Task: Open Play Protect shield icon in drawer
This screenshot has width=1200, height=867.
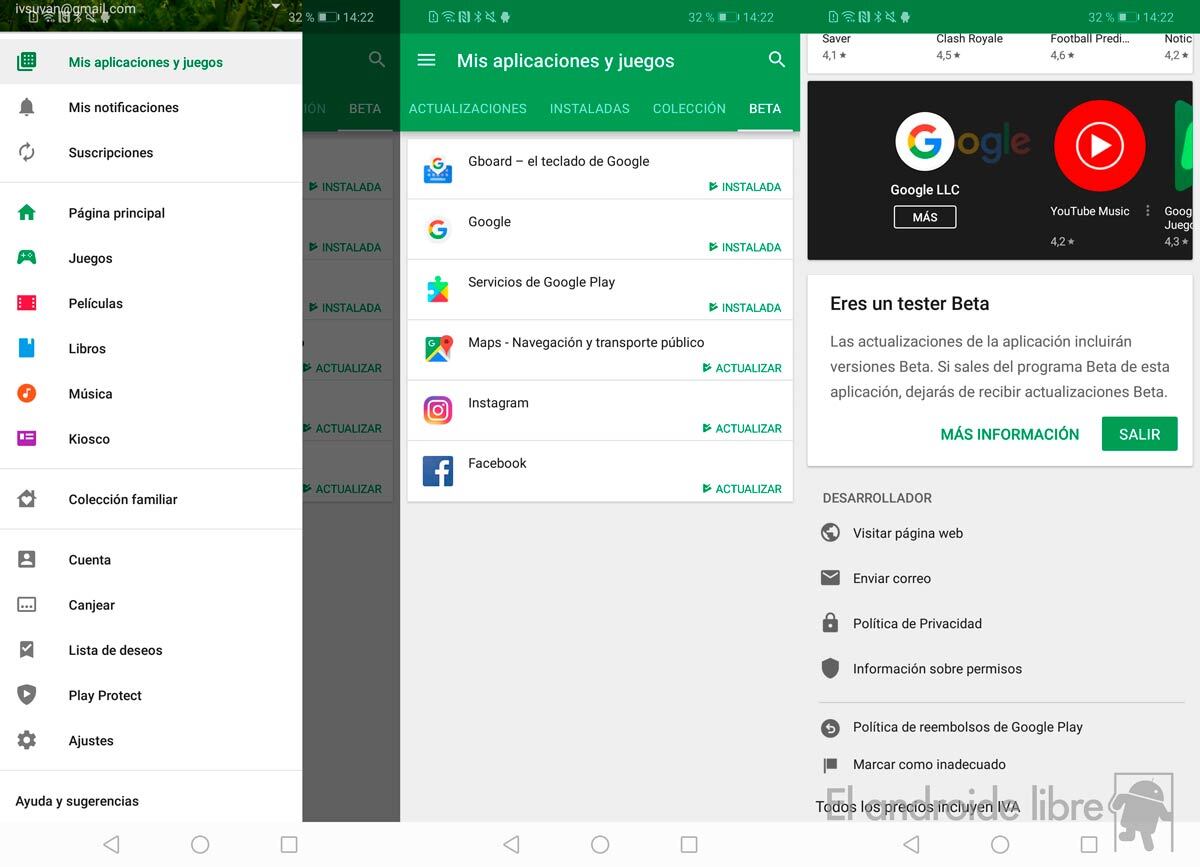Action: 27,695
